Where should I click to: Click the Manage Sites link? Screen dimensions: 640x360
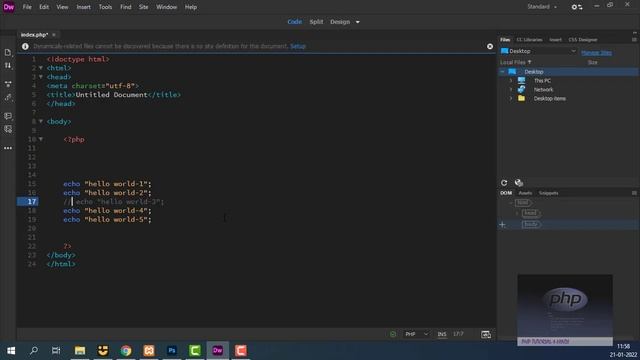click(x=596, y=53)
